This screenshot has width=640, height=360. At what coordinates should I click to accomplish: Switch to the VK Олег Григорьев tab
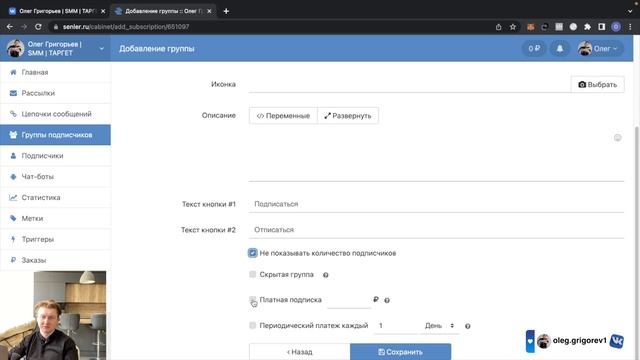click(57, 11)
